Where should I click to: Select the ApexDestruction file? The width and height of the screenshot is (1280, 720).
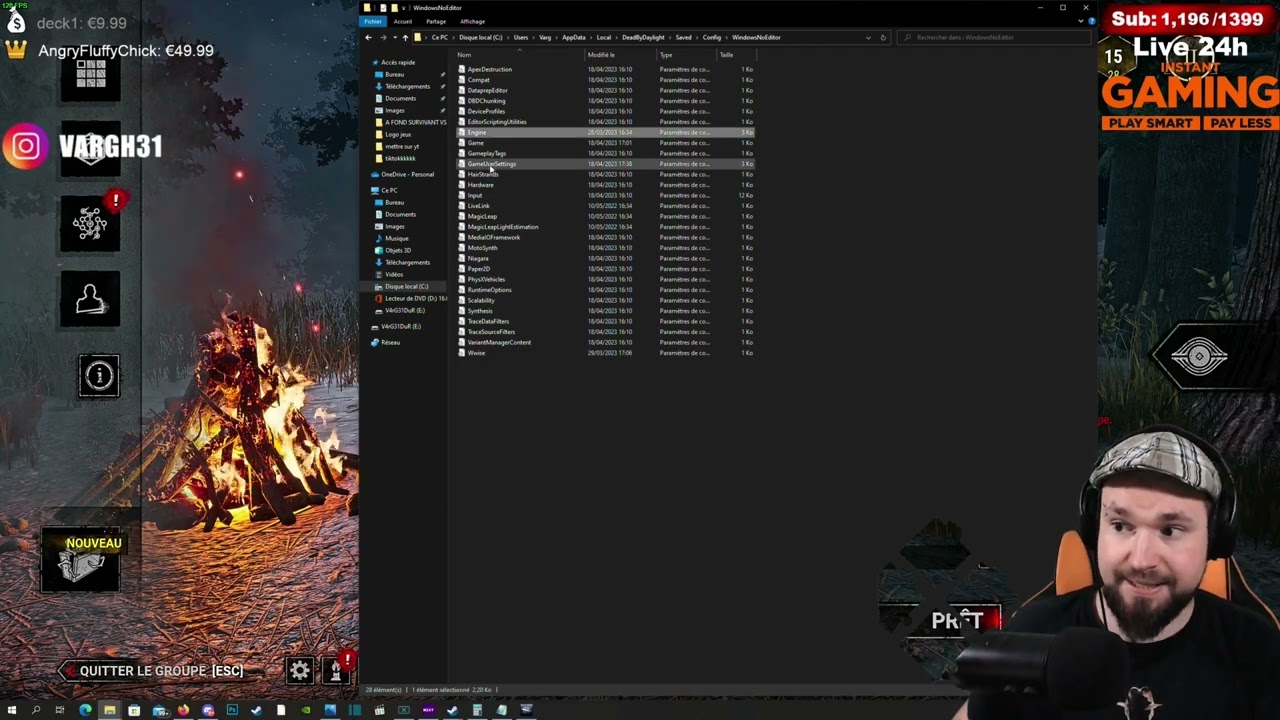pos(489,69)
